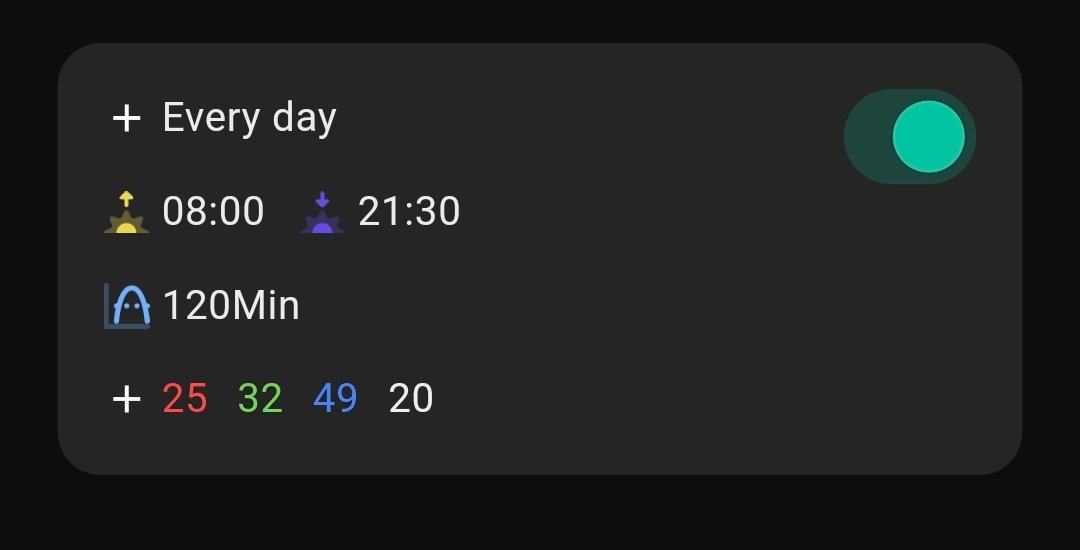The width and height of the screenshot is (1080, 550).
Task: Select the 120Min ramp duration
Action: pos(231,306)
